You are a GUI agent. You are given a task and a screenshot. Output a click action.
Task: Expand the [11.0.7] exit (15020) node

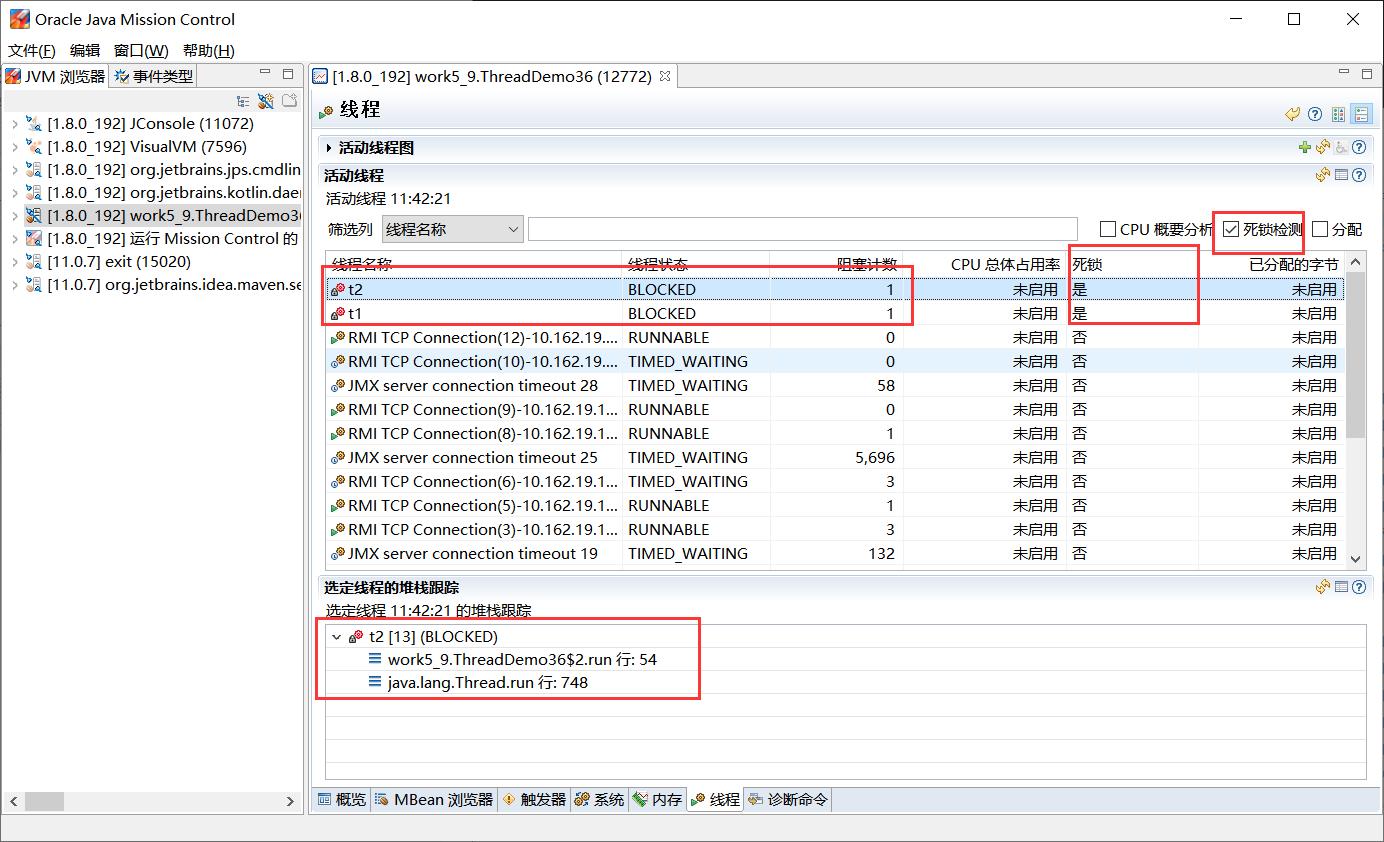pyautogui.click(x=15, y=262)
